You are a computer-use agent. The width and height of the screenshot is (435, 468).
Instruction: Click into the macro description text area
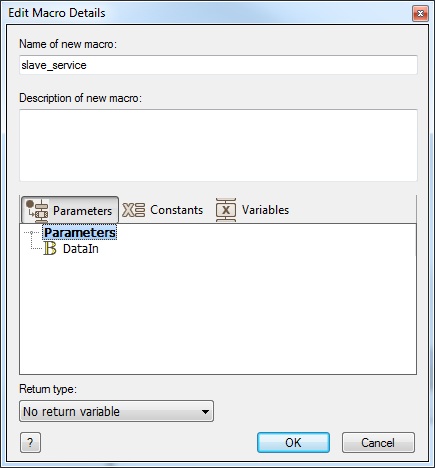(x=218, y=145)
